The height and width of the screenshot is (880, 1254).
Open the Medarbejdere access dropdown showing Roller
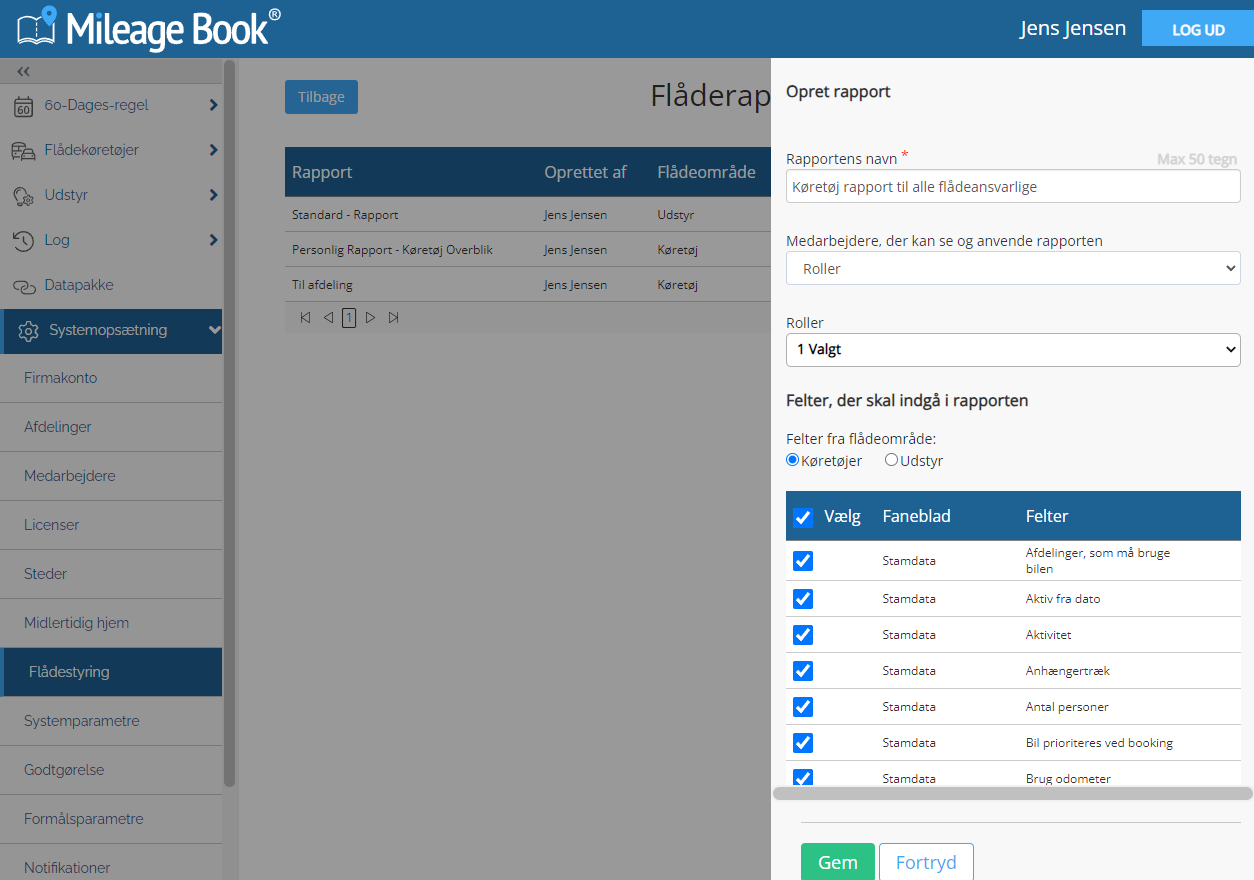click(x=1013, y=268)
